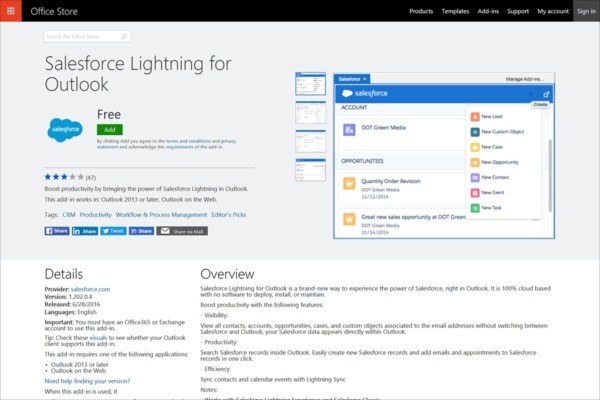The width and height of the screenshot is (600, 400).
Task: Click Great new sales opportunity crown icon
Action: click(349, 219)
